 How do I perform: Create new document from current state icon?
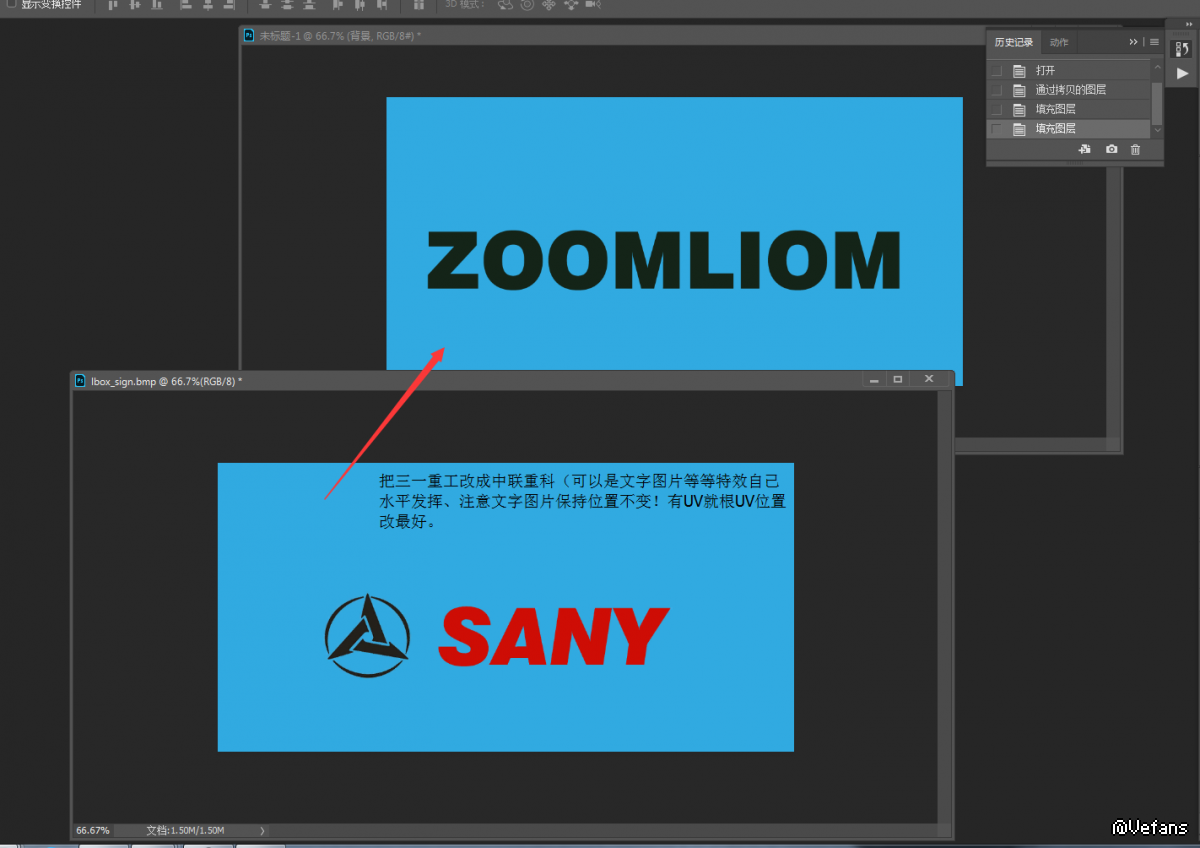[x=1085, y=149]
